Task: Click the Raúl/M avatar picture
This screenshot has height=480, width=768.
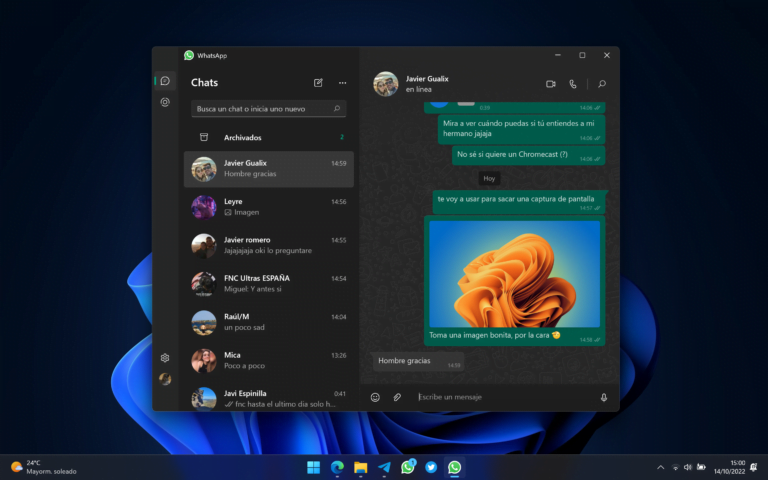Action: 204,322
